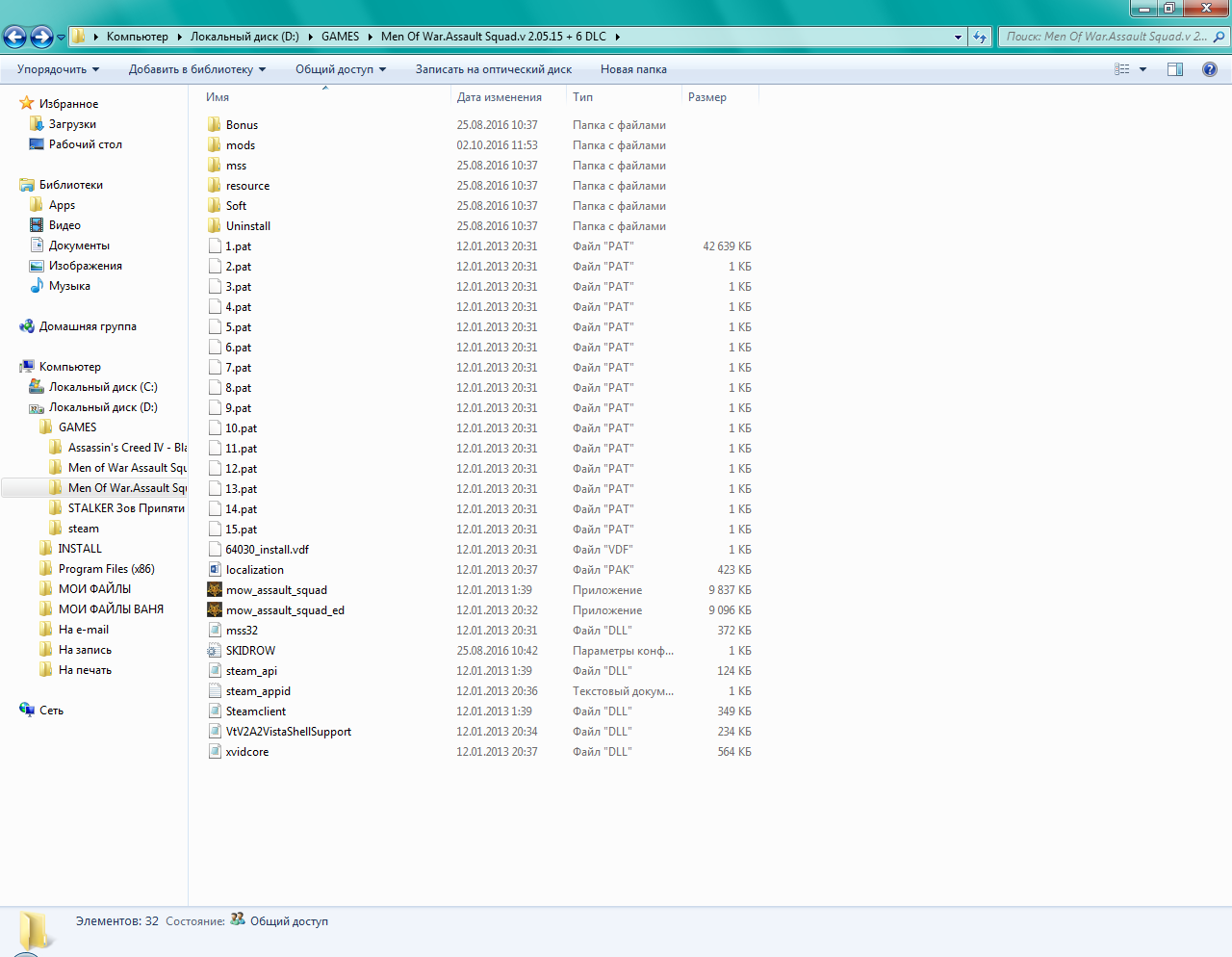
Task: Select the GAMES folder in the tree
Action: point(77,427)
